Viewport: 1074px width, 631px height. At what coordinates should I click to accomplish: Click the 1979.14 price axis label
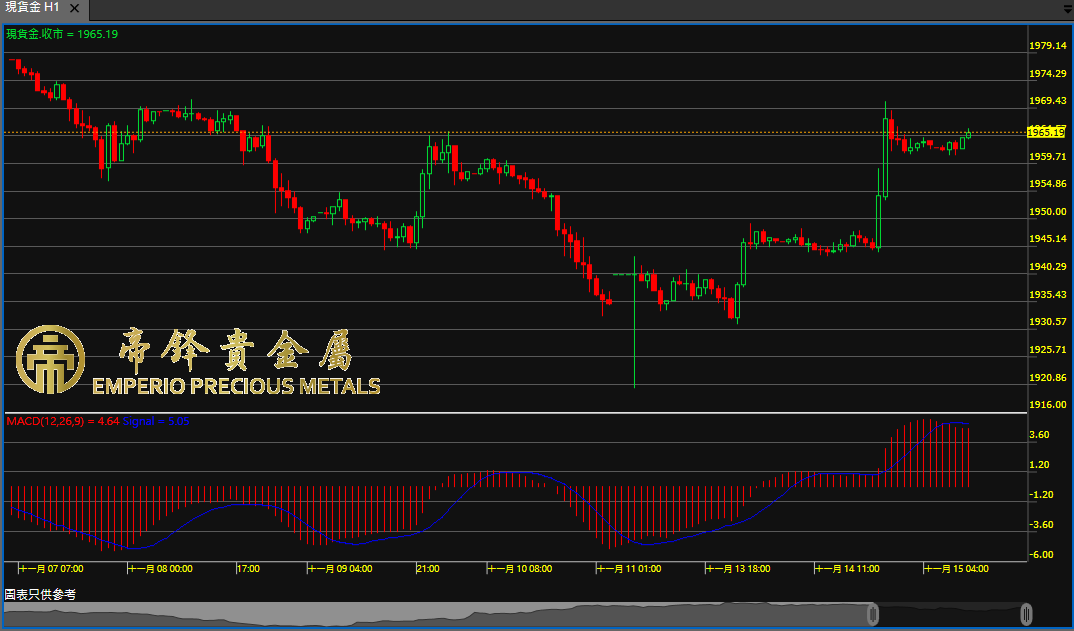coord(1048,45)
